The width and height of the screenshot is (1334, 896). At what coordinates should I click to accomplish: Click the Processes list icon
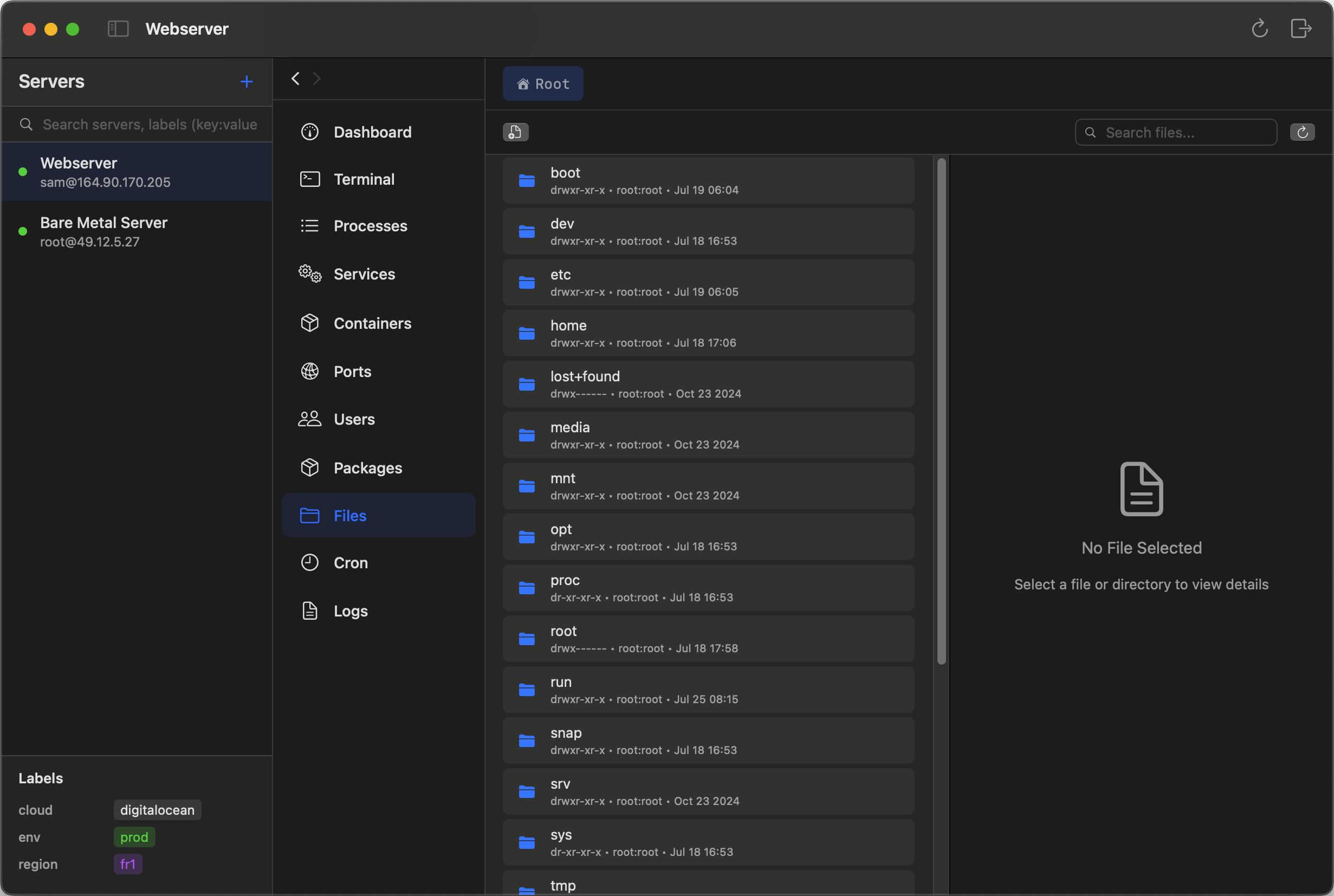point(310,226)
